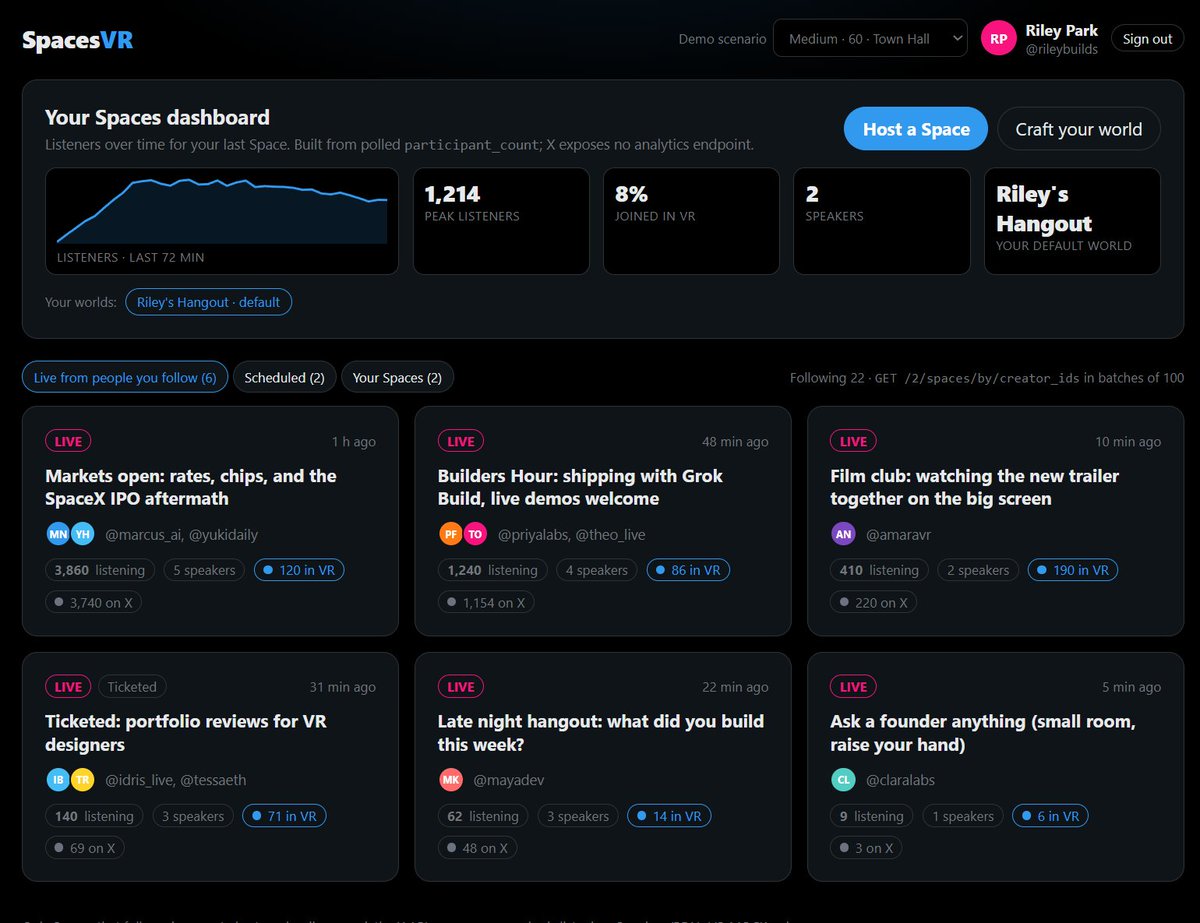This screenshot has width=1200, height=923.
Task: Click the 86 in VR badge
Action: click(x=688, y=570)
